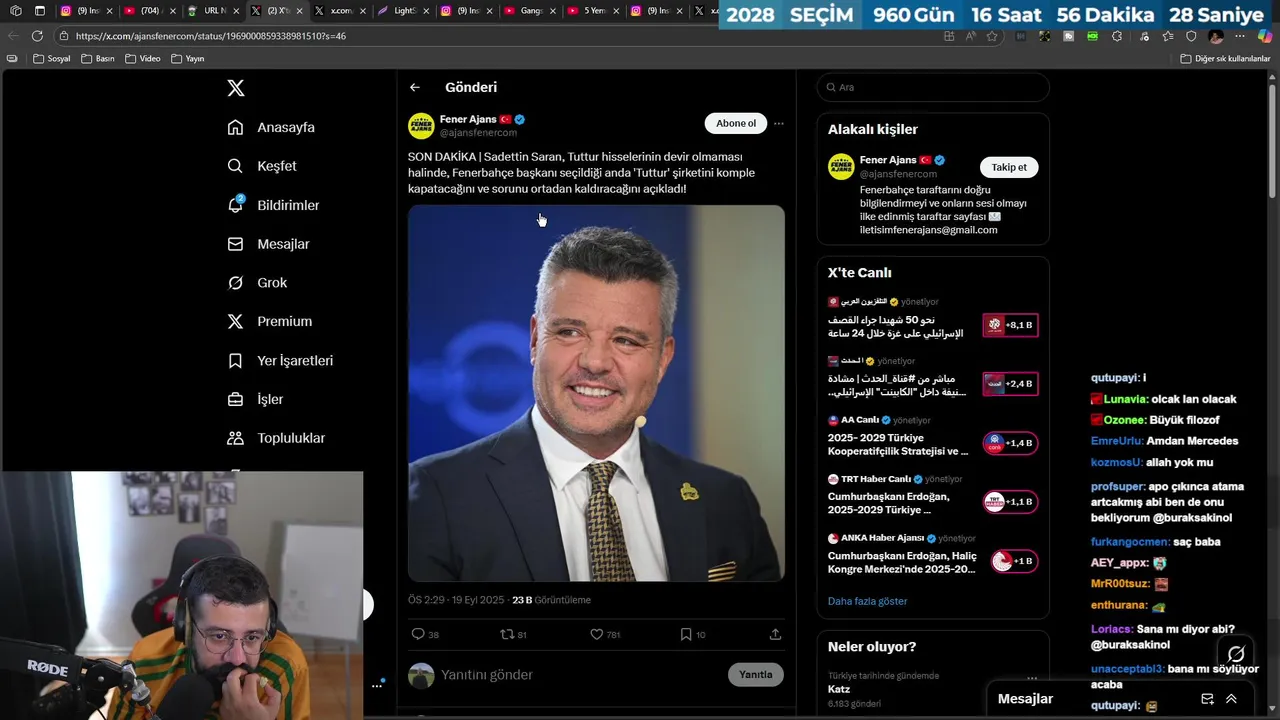Click the share icon under the post

(775, 634)
